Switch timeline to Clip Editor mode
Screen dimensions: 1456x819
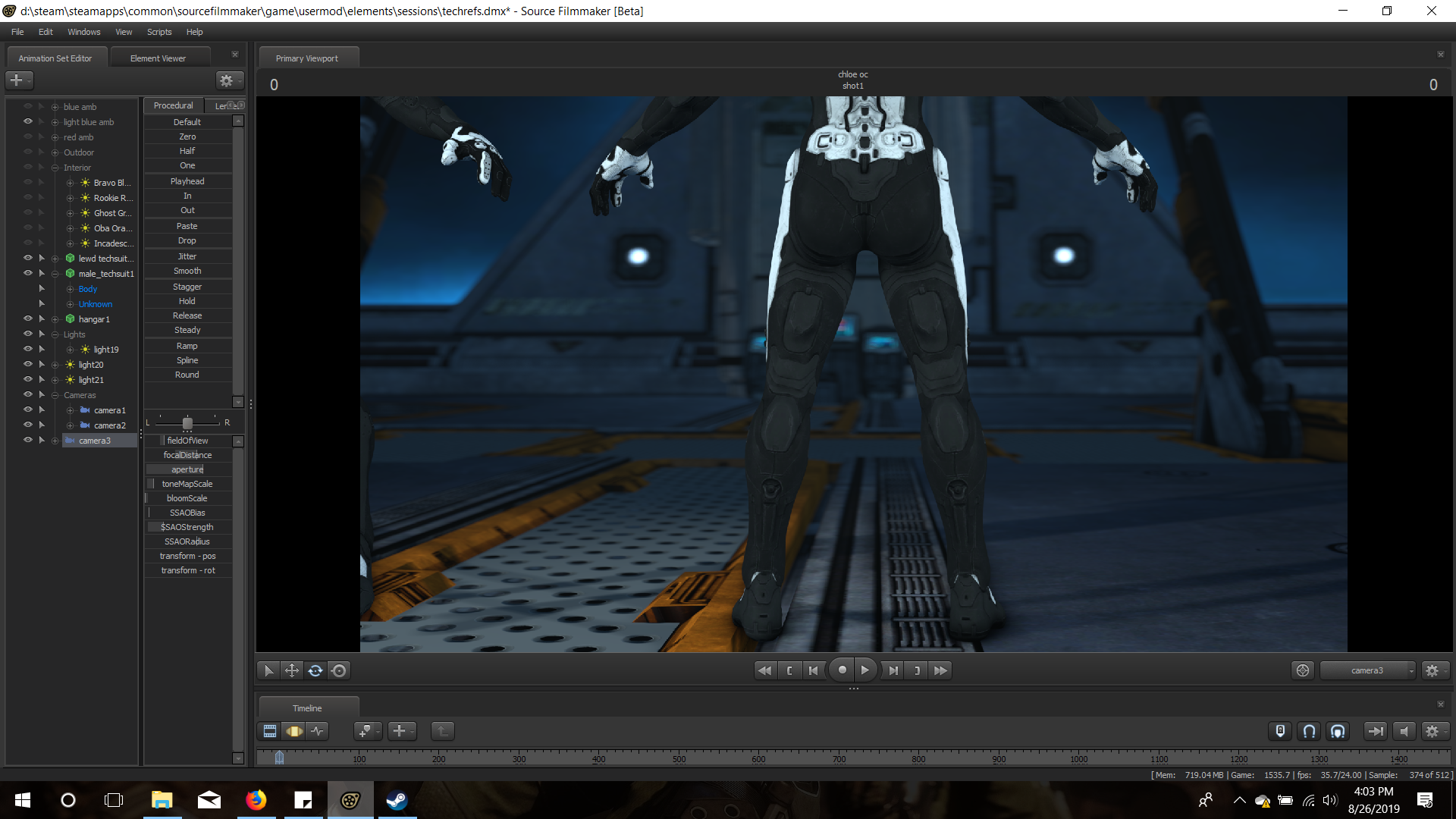(269, 731)
